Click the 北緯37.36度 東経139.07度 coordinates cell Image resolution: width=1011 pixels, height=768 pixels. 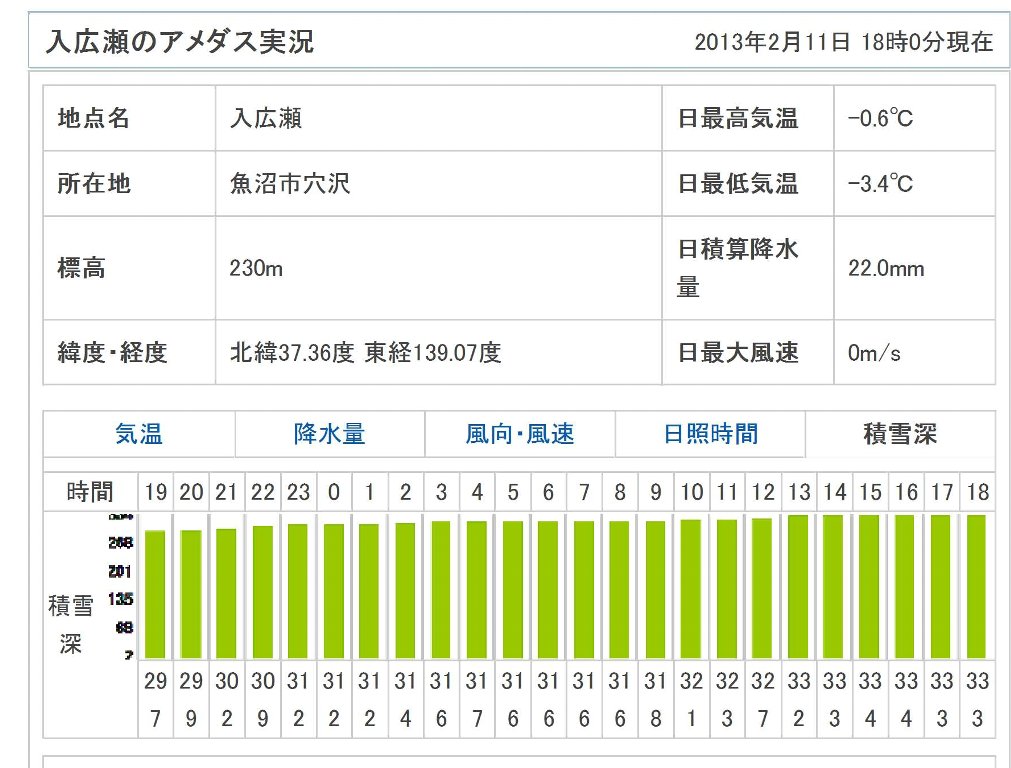tap(365, 353)
